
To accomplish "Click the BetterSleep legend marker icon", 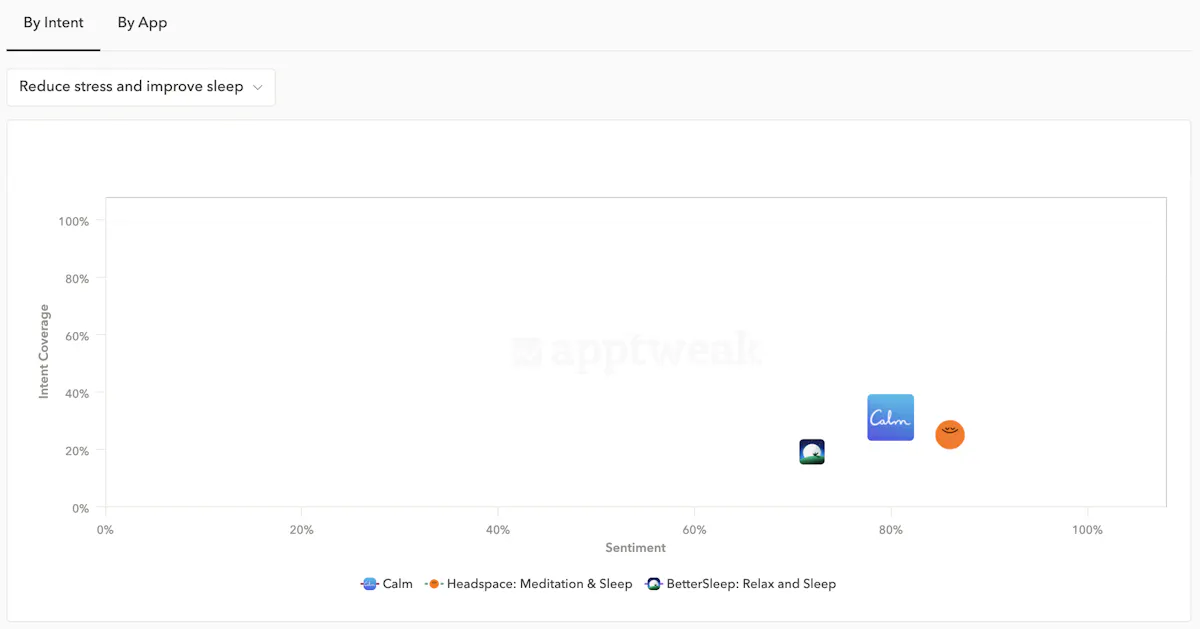I will [654, 584].
